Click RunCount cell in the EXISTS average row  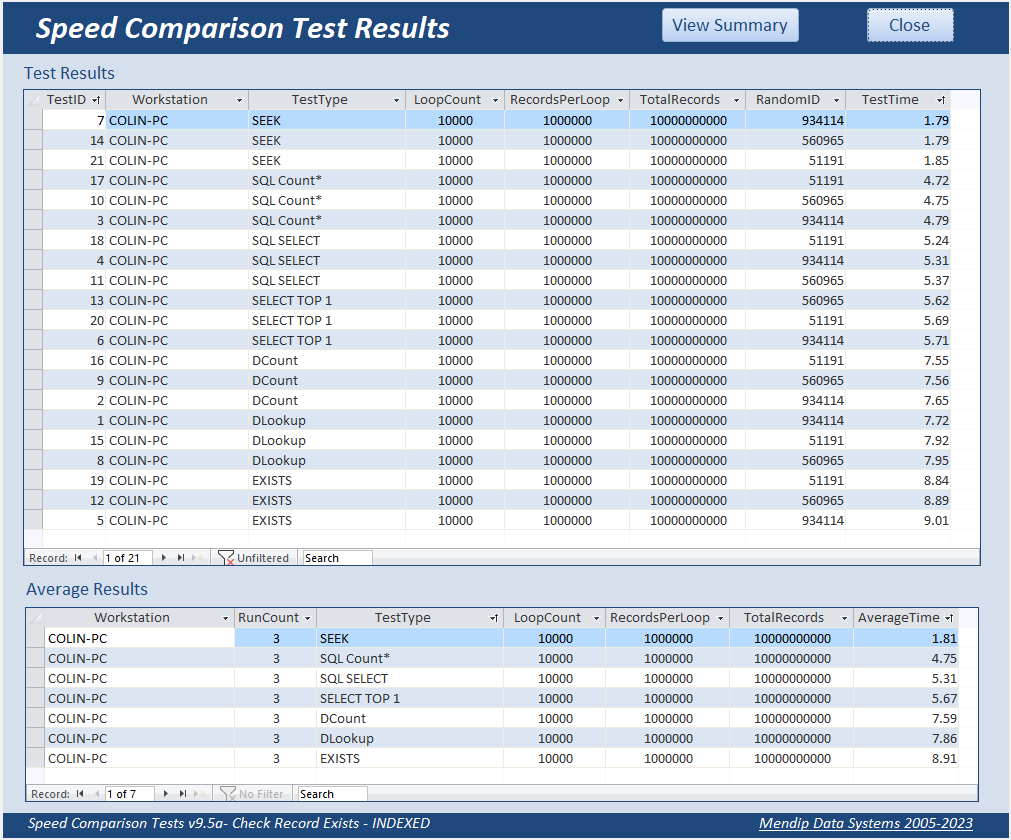pos(275,758)
